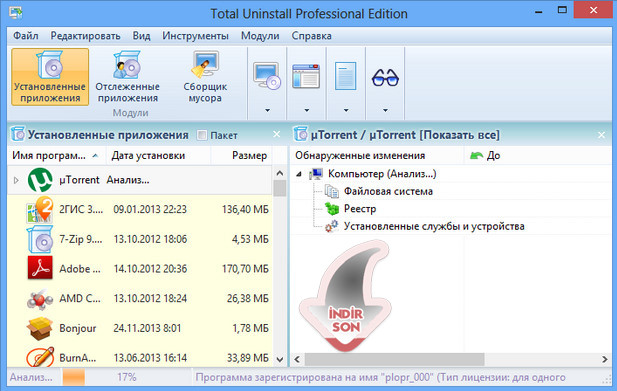Click the horizontal scrollbar right arrow
Image resolution: width=617 pixels, height=391 pixels.
pos(604,359)
